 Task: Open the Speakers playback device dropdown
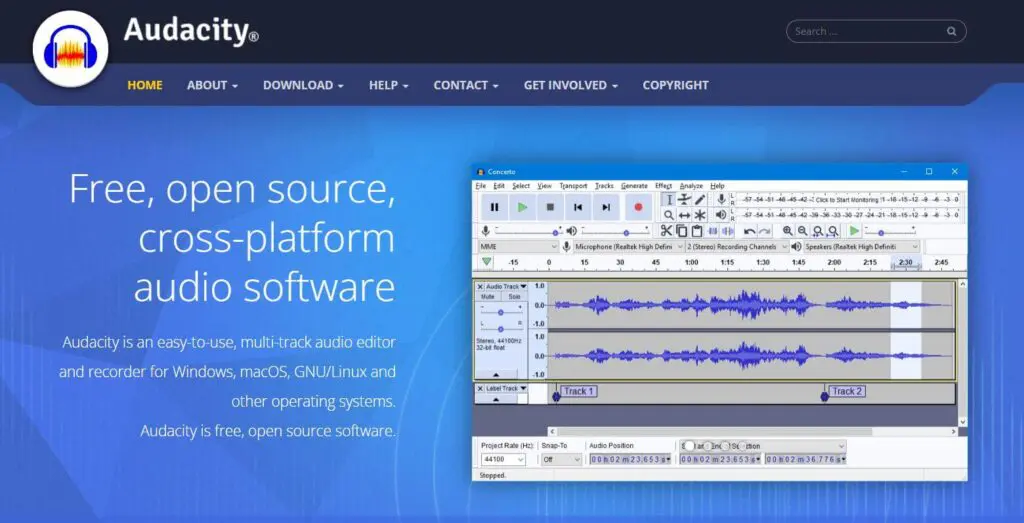861,247
